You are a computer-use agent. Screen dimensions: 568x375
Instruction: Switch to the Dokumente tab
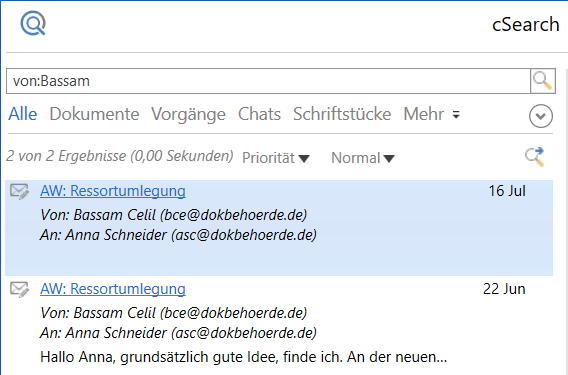click(94, 114)
